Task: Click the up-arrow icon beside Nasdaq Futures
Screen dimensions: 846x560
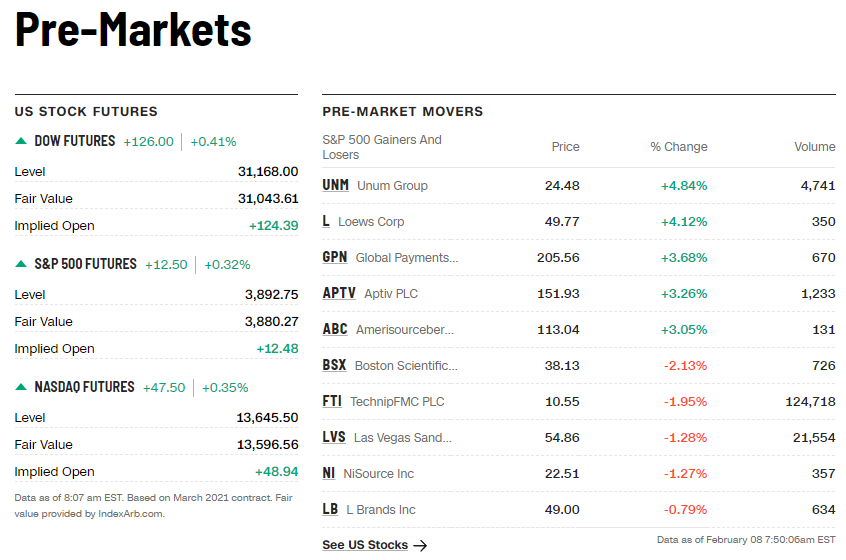Action: 21,388
